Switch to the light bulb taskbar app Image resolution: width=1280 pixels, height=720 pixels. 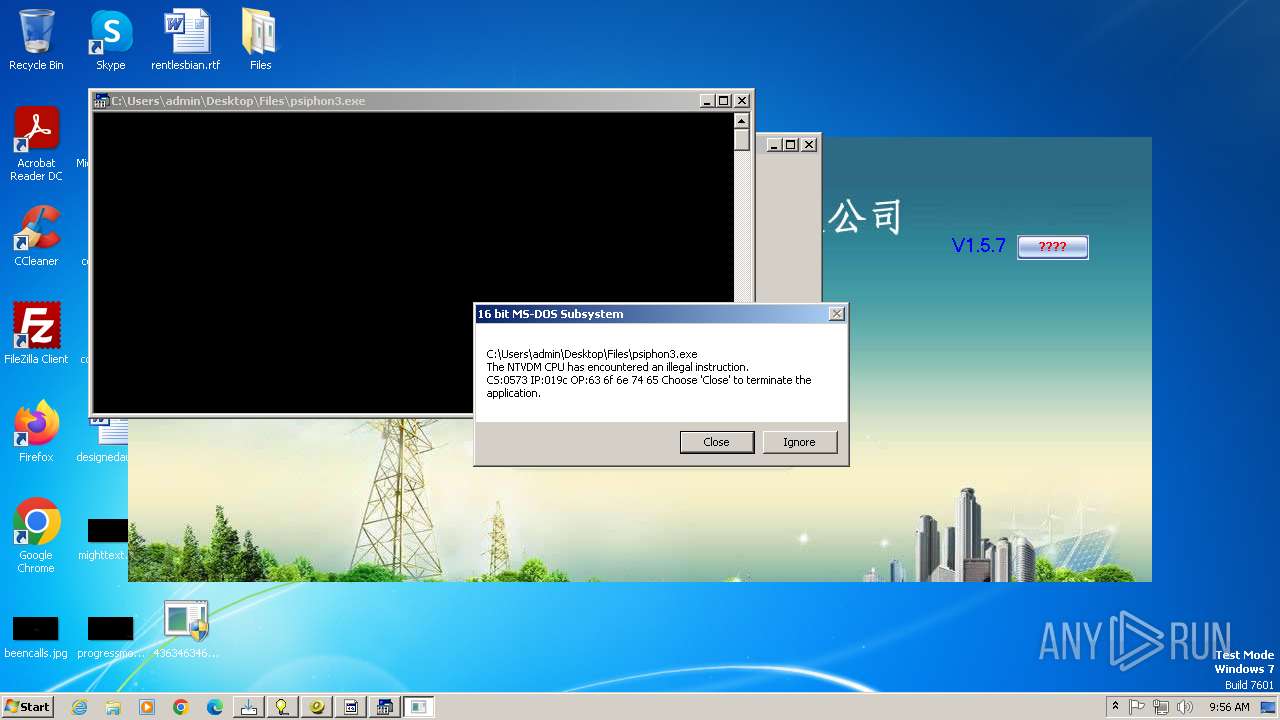(283, 707)
